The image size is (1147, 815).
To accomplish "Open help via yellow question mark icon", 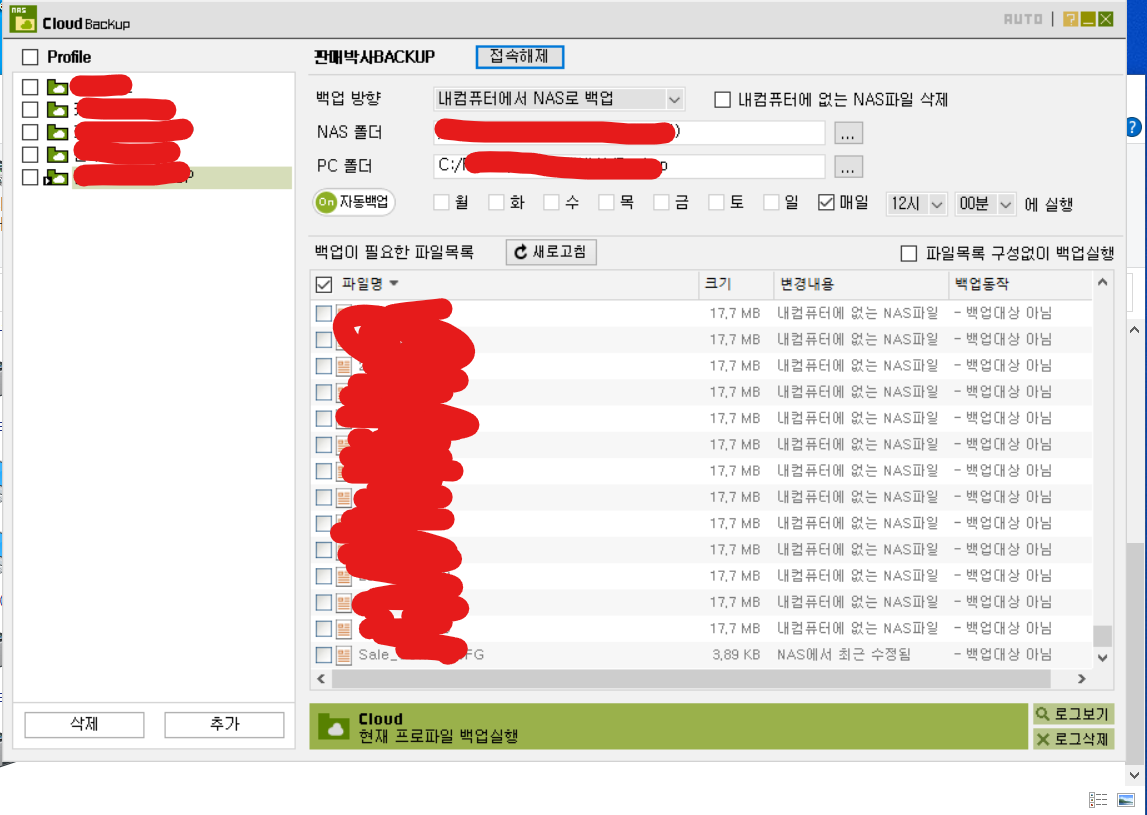I will 1070,19.
